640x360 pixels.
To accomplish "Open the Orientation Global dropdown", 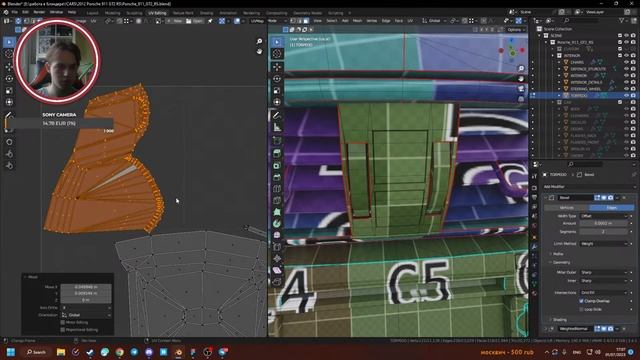I will 86,315.
